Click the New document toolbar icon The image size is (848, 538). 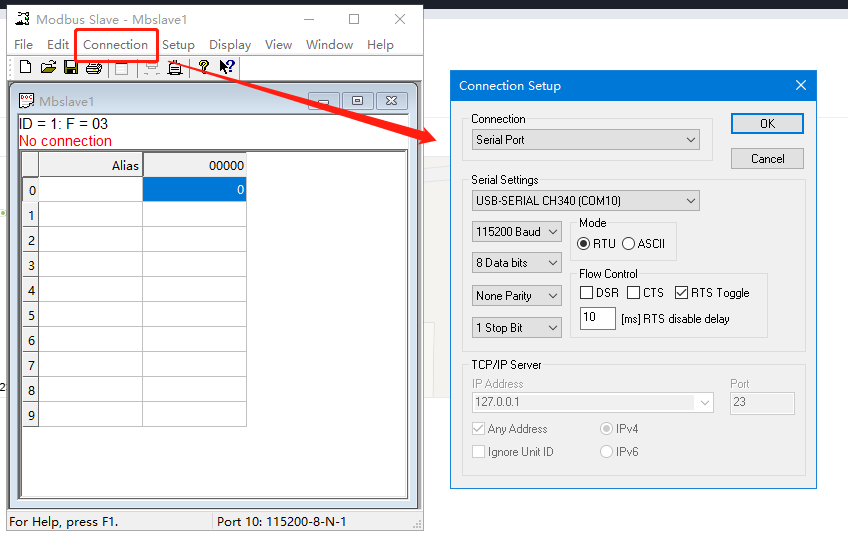(26, 67)
